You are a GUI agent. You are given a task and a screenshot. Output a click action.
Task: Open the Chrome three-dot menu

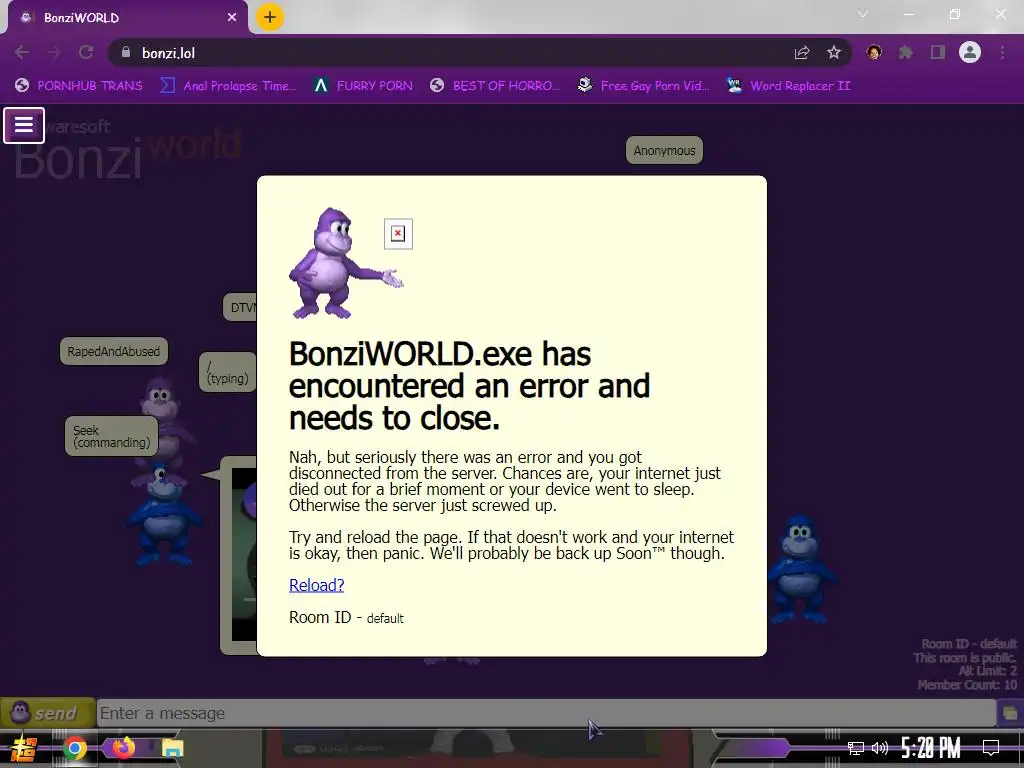pyautogui.click(x=1002, y=52)
